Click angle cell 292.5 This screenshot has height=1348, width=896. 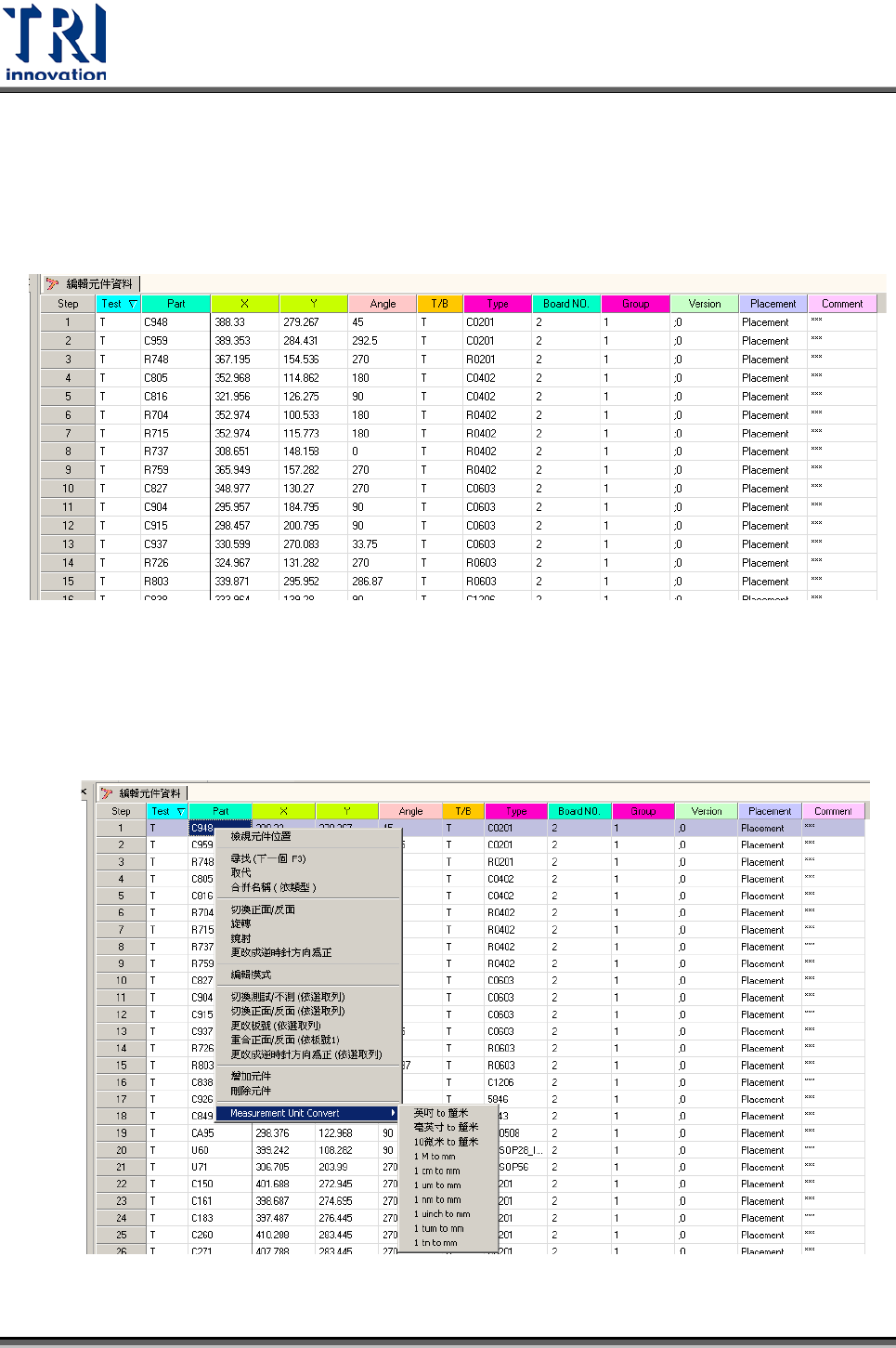tap(383, 341)
